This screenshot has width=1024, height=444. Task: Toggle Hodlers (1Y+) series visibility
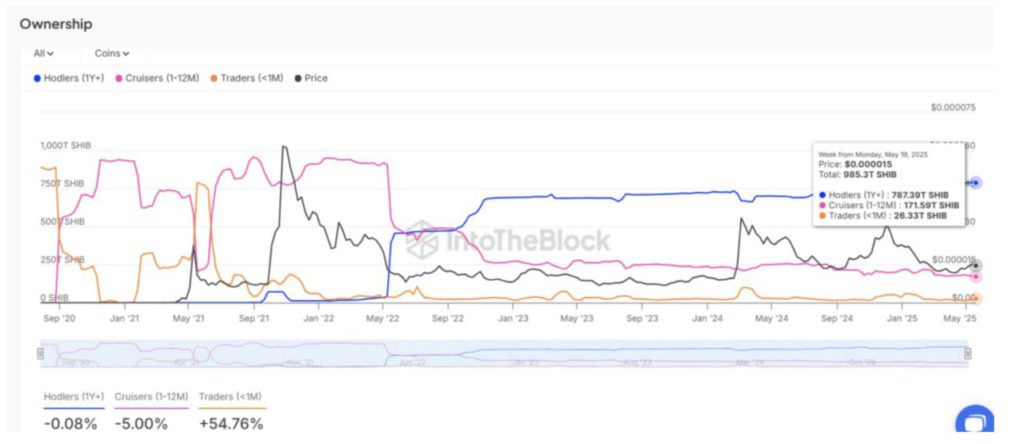tap(76, 78)
